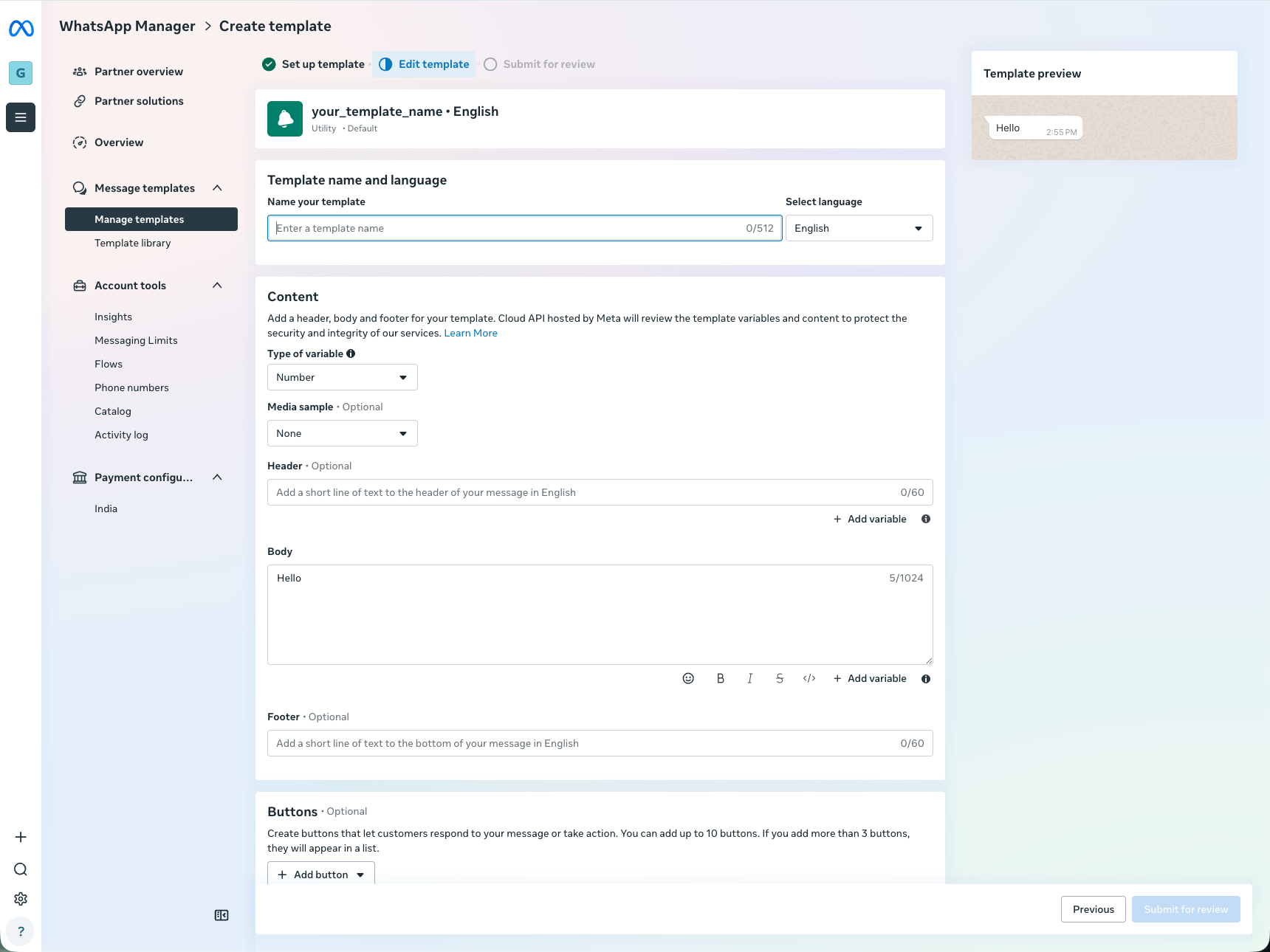Open the settings gear in left rail
This screenshot has width=1270, height=952.
21,899
